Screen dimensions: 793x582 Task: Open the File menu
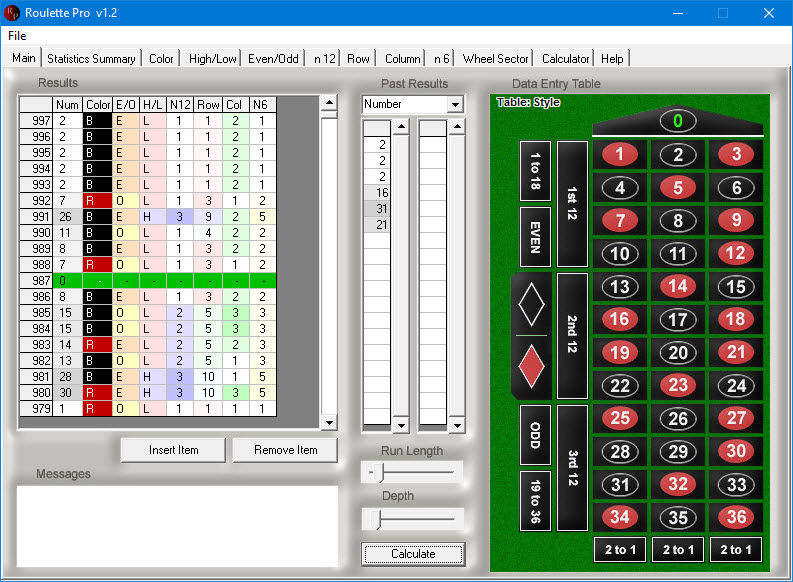[x=17, y=36]
